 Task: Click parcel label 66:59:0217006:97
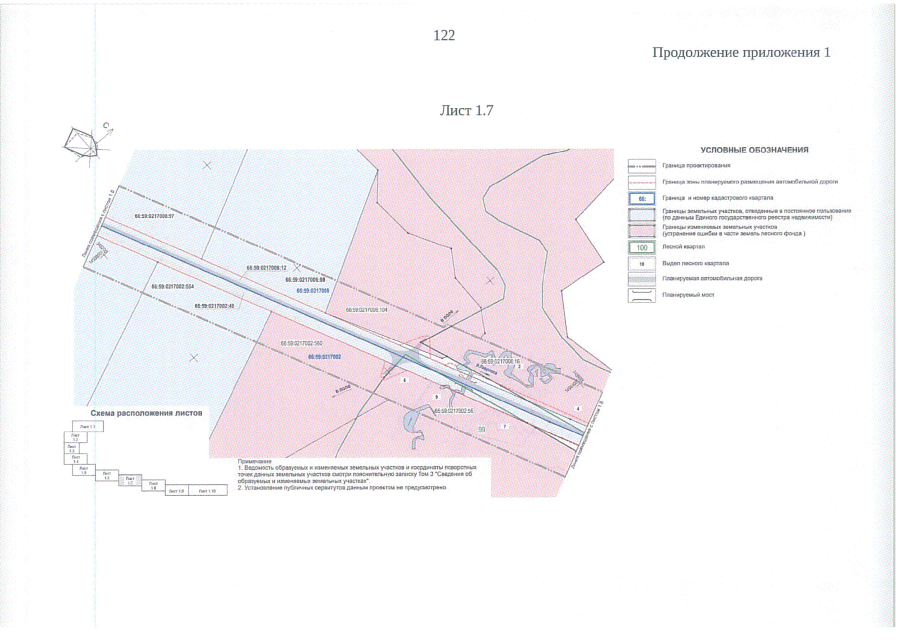(153, 216)
